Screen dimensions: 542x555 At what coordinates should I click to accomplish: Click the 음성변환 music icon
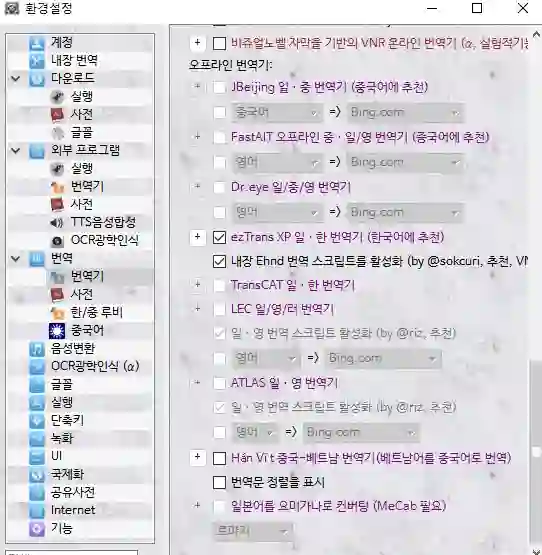[36, 349]
